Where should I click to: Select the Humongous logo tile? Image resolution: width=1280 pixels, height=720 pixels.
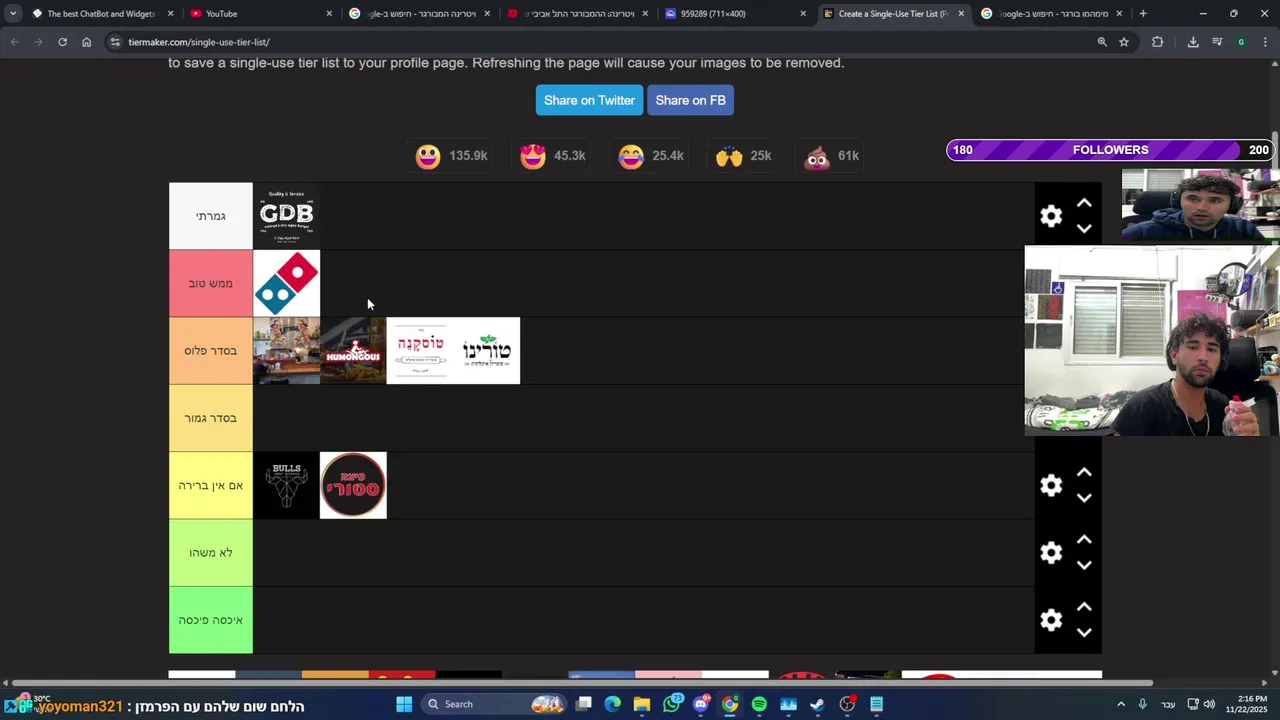[x=353, y=350]
